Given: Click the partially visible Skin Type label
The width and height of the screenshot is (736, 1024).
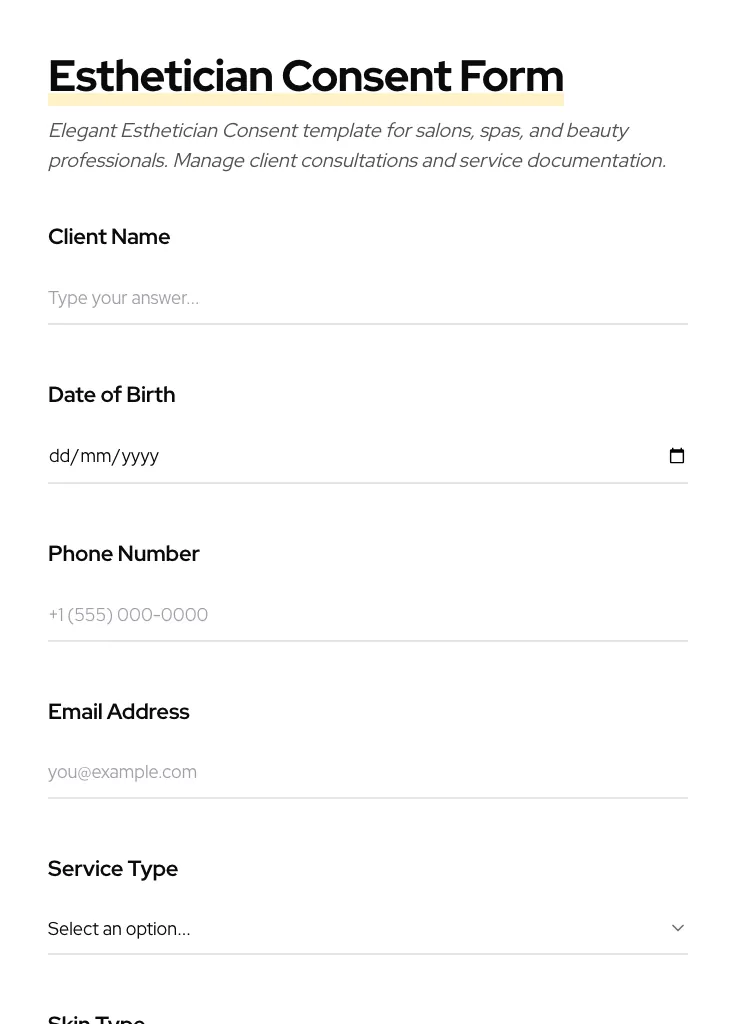Looking at the screenshot, I should [x=96, y=1018].
